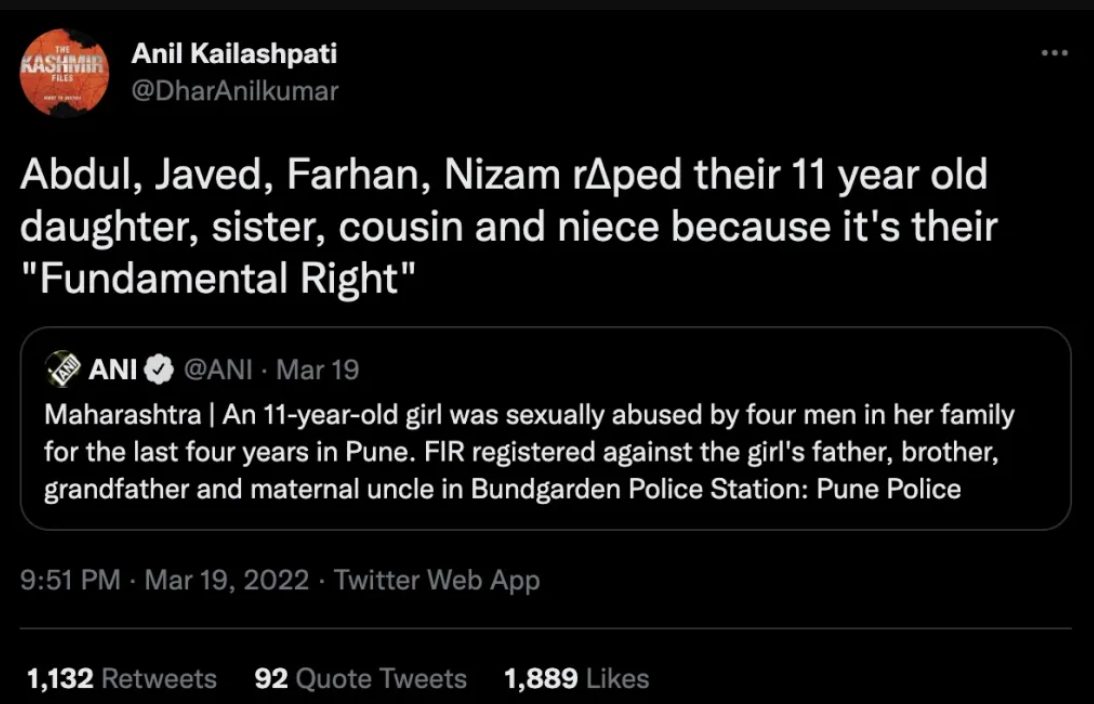This screenshot has height=704, width=1094.
Task: View the 92 Quote Tweets list
Action: point(361,678)
